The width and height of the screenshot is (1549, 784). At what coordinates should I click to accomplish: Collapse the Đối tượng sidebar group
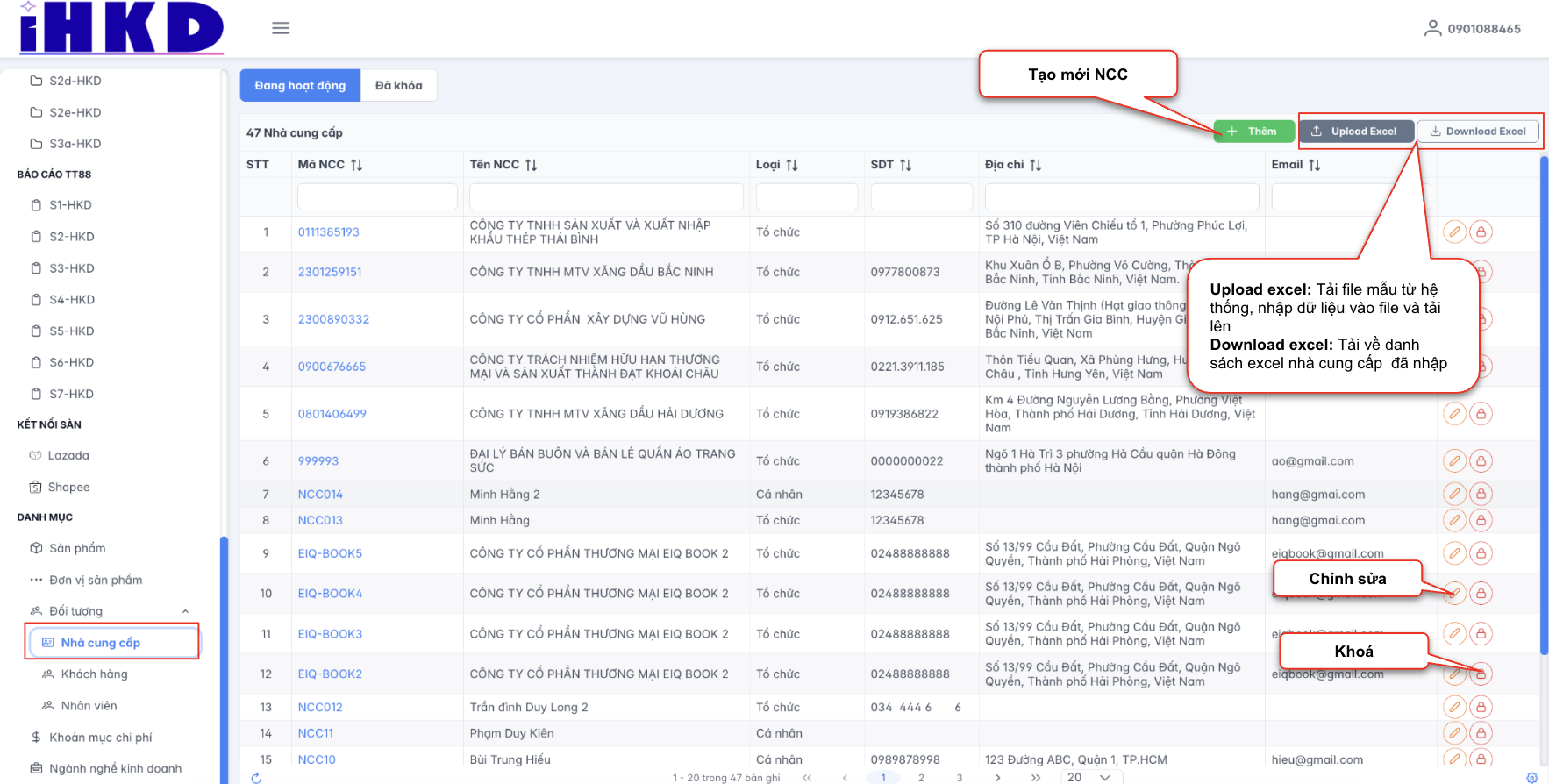tap(185, 611)
